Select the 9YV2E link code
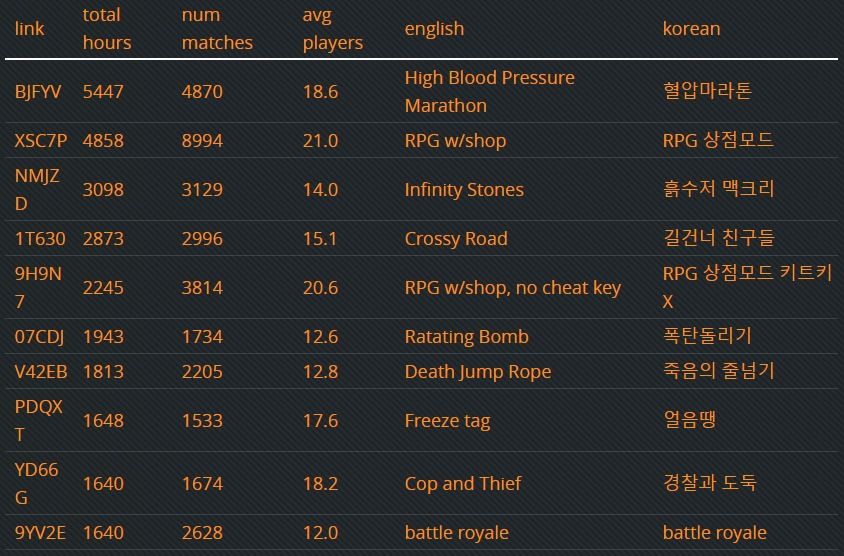 click(x=40, y=533)
